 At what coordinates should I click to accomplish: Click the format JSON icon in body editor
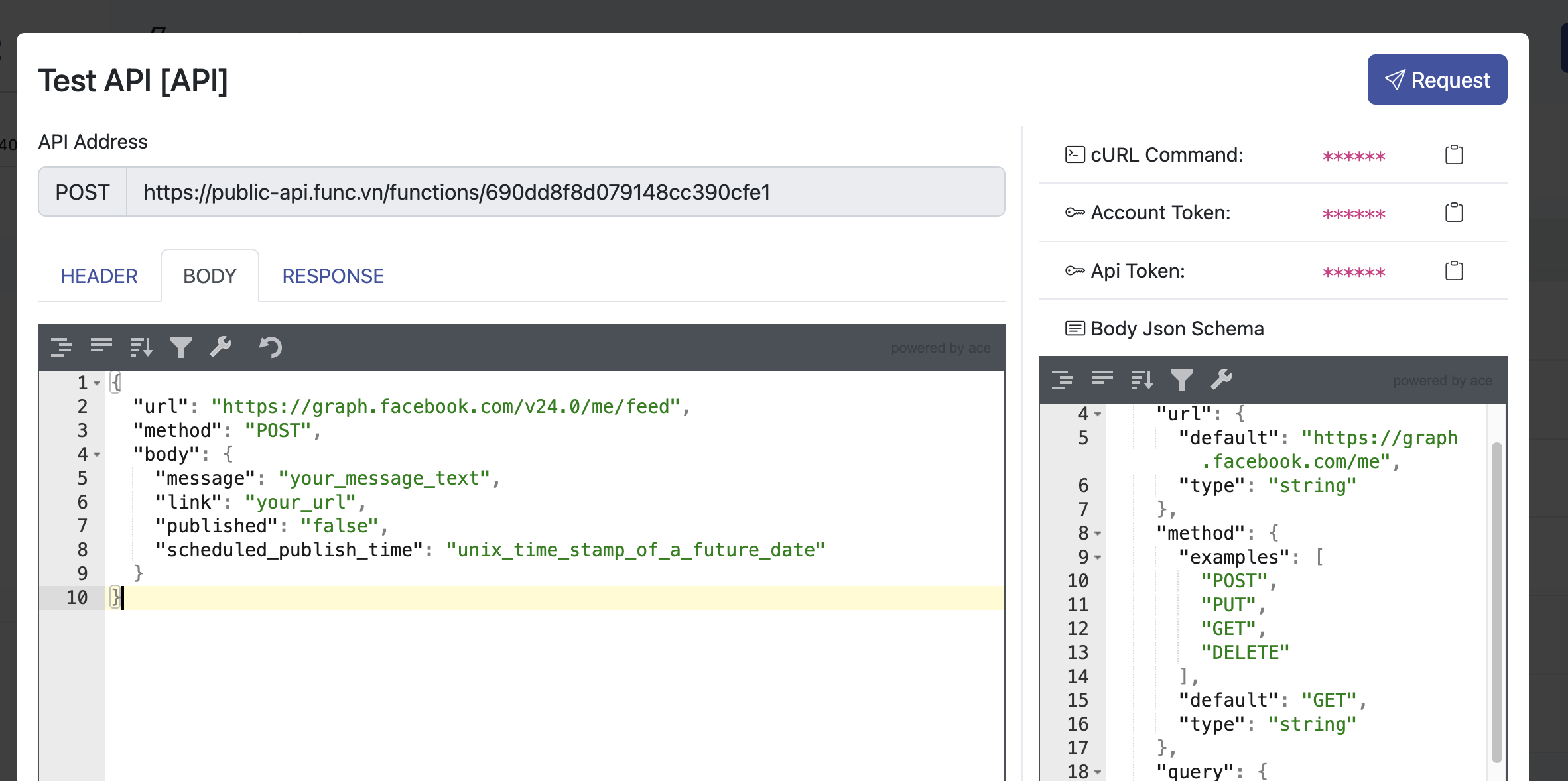pos(61,347)
